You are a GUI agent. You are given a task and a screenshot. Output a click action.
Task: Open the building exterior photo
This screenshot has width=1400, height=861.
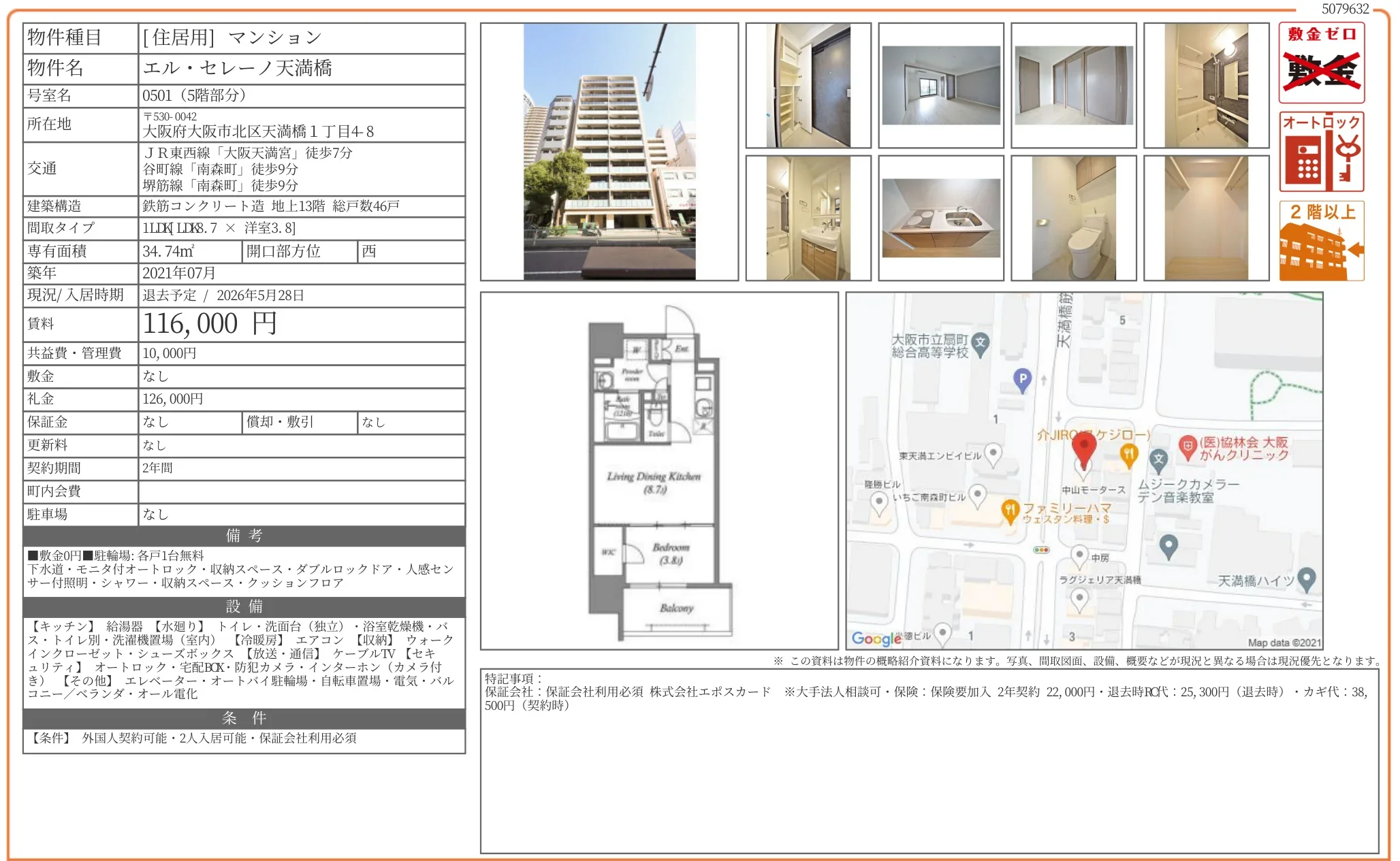coord(609,152)
